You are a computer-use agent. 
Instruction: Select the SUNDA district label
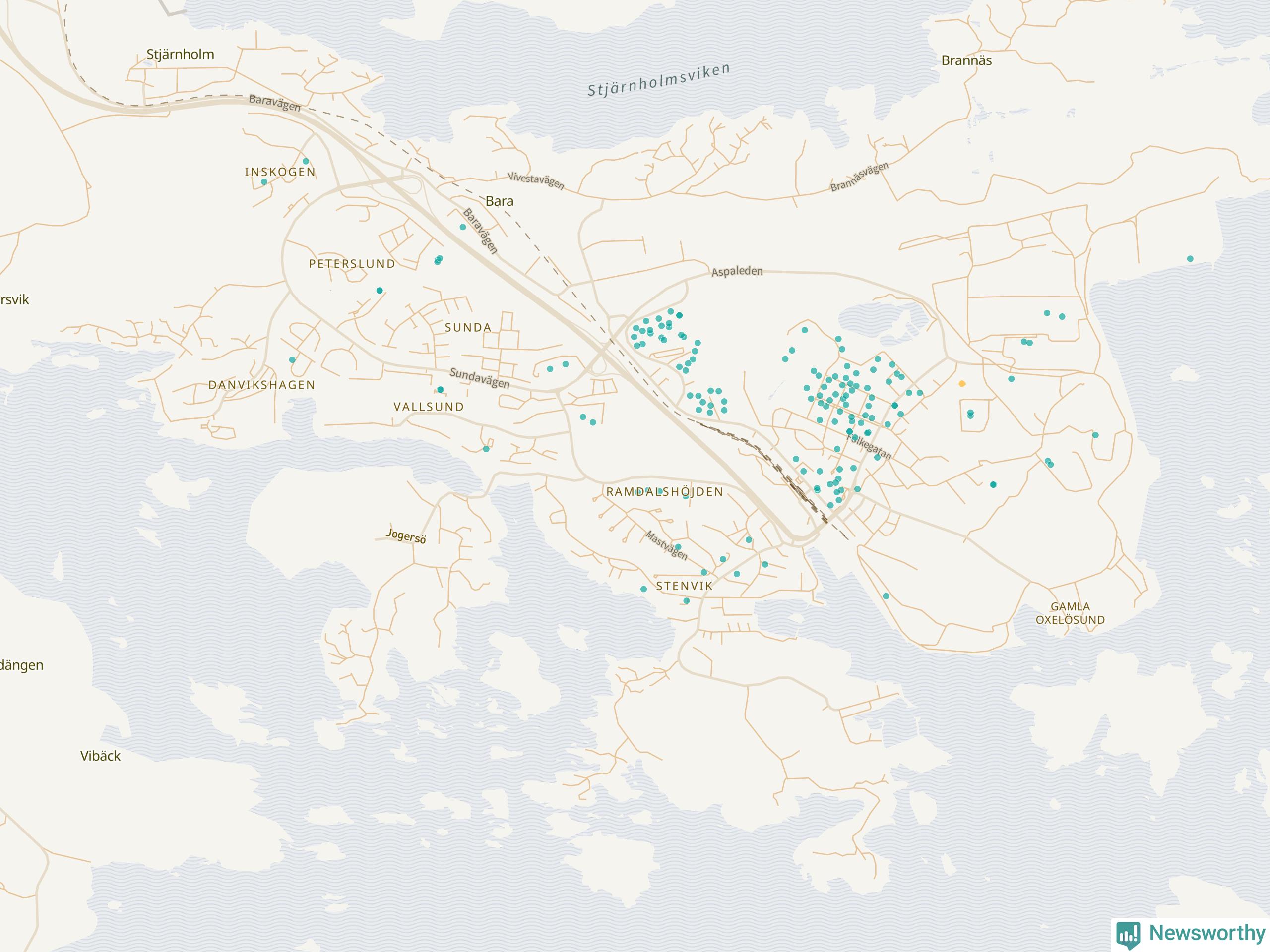tap(468, 328)
